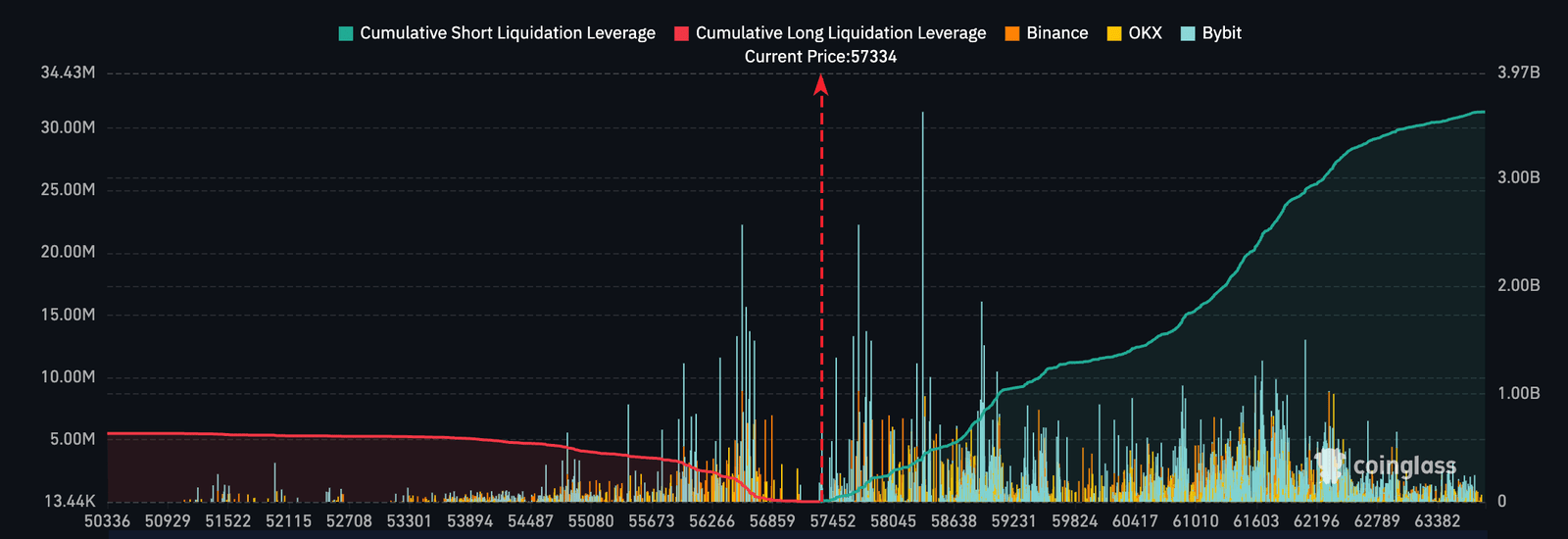Image resolution: width=1568 pixels, height=539 pixels.
Task: Toggle Cumulative Long Liquidation Leverage series label
Action: point(840,33)
